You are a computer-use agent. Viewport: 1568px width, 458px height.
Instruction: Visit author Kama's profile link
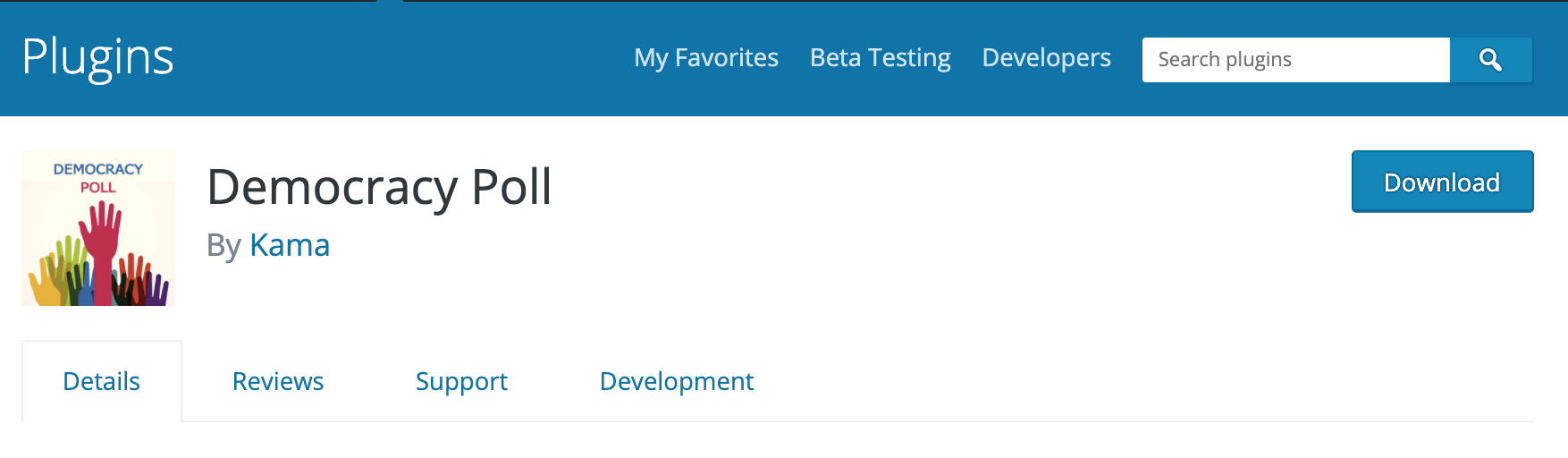pos(290,245)
